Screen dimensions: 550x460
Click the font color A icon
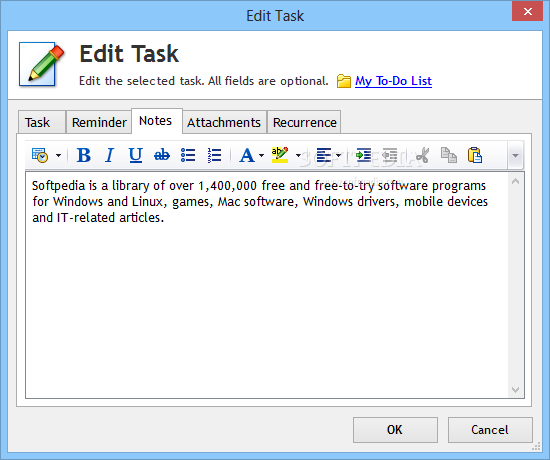247,155
